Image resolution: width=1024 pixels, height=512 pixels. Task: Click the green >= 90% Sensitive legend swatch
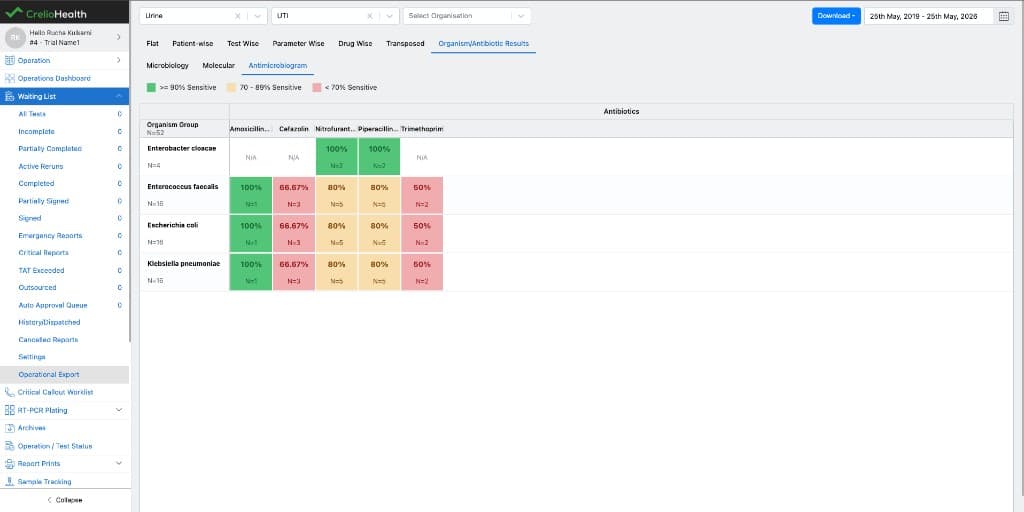tap(151, 88)
